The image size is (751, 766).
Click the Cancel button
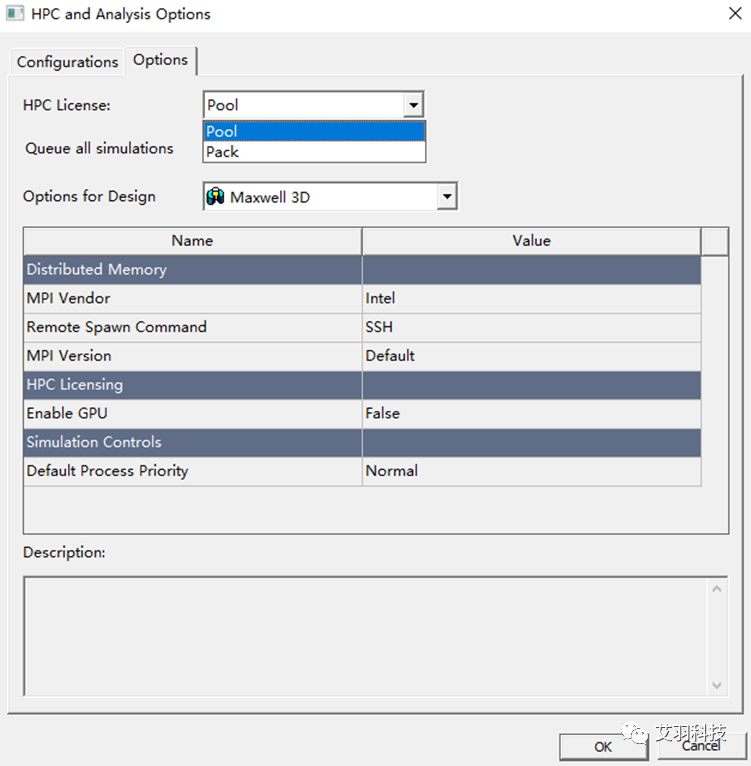[701, 746]
